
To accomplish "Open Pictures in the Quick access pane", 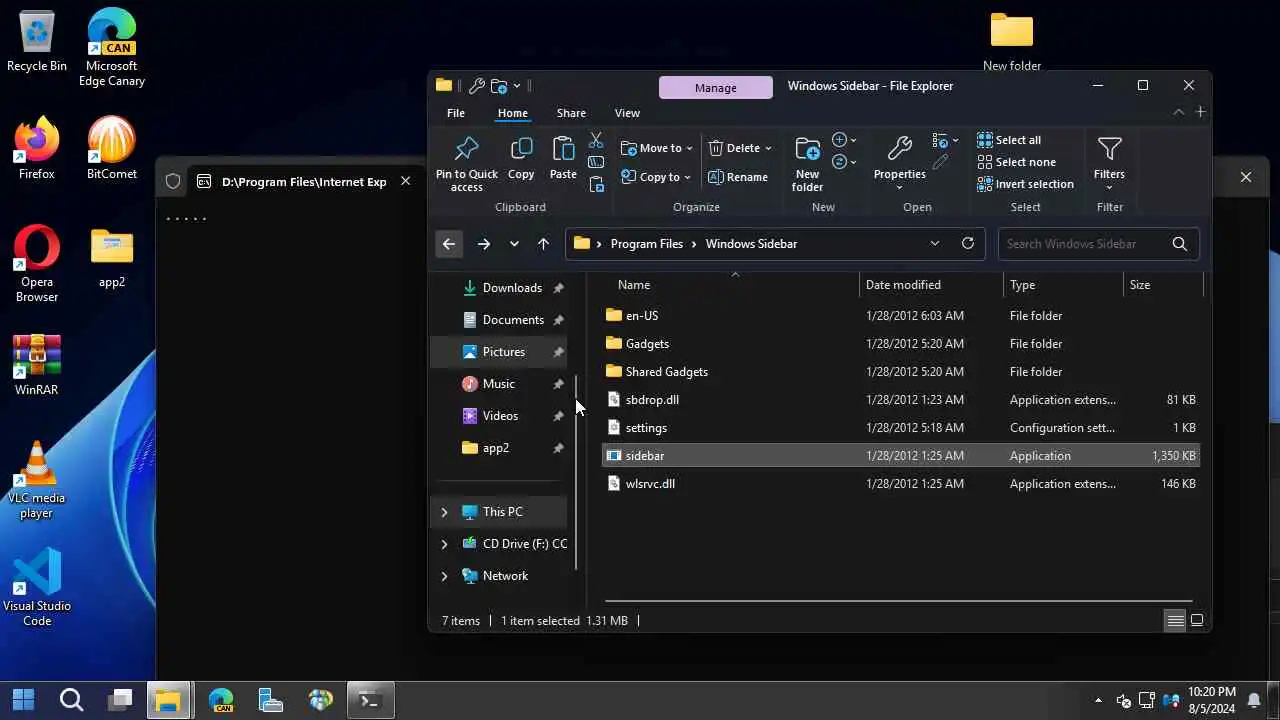I will [499, 352].
